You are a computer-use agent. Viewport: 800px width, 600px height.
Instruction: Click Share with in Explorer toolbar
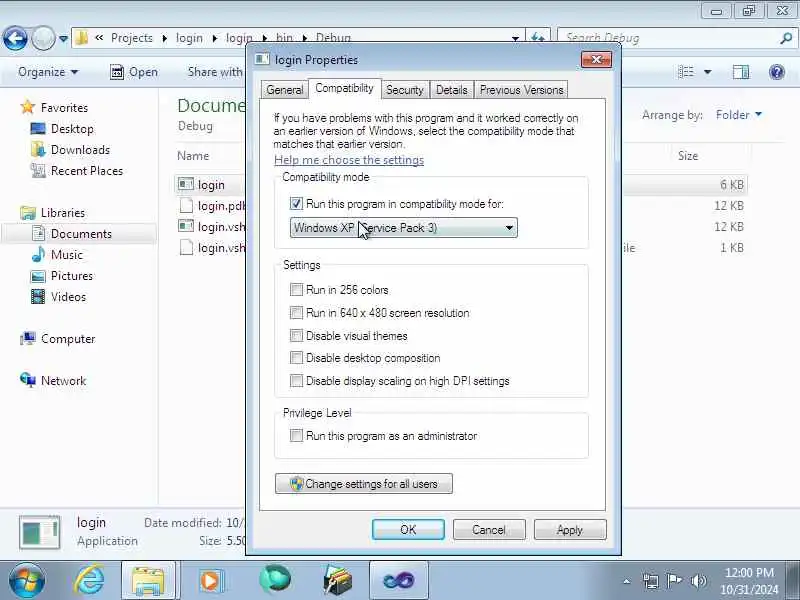[215, 72]
